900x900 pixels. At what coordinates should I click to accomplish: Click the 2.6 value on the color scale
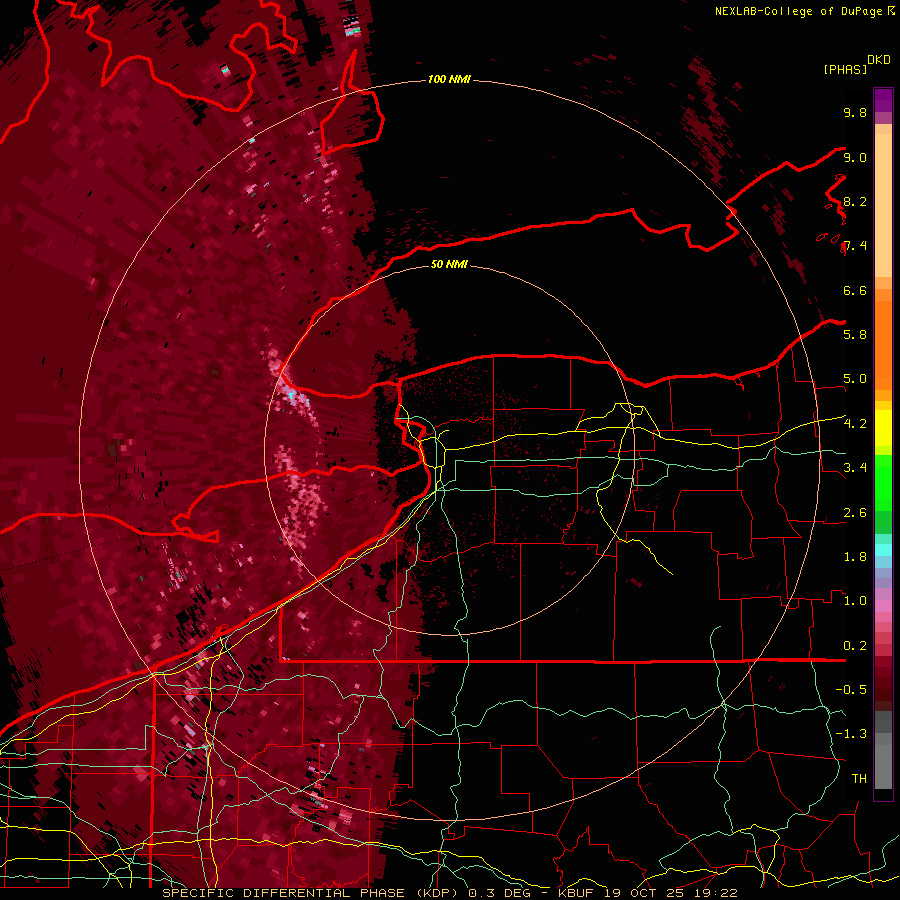coord(855,513)
